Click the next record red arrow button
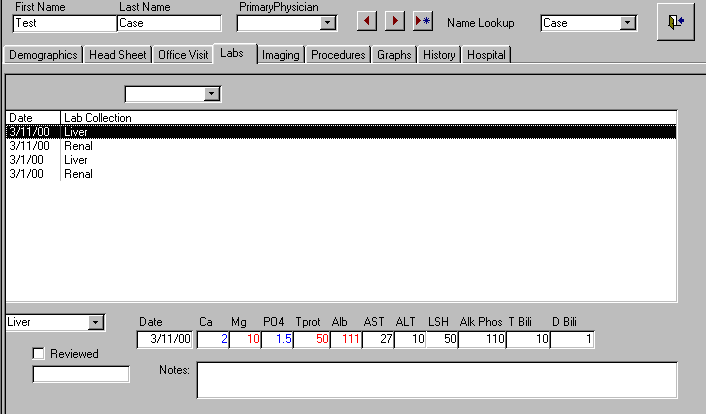 tap(395, 22)
